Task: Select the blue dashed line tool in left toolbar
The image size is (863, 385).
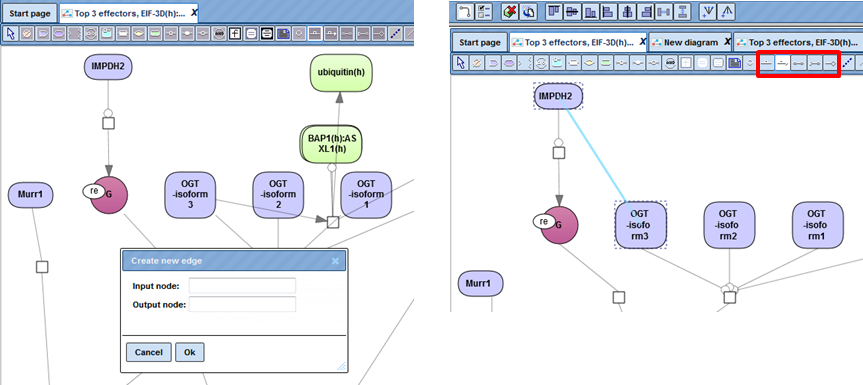Action: coord(395,34)
